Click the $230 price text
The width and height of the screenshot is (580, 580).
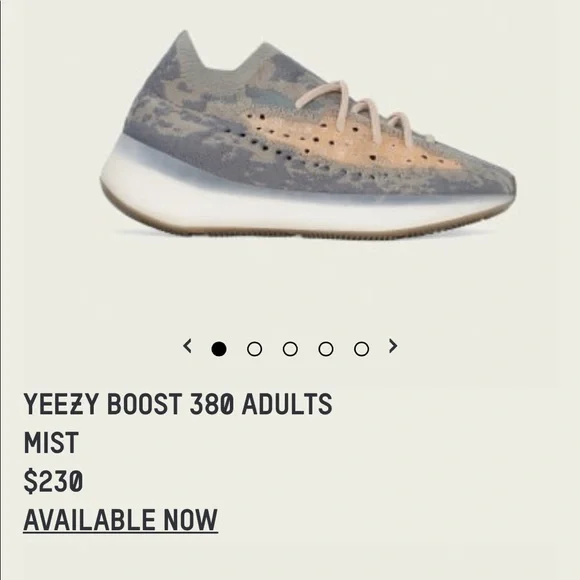click(53, 481)
